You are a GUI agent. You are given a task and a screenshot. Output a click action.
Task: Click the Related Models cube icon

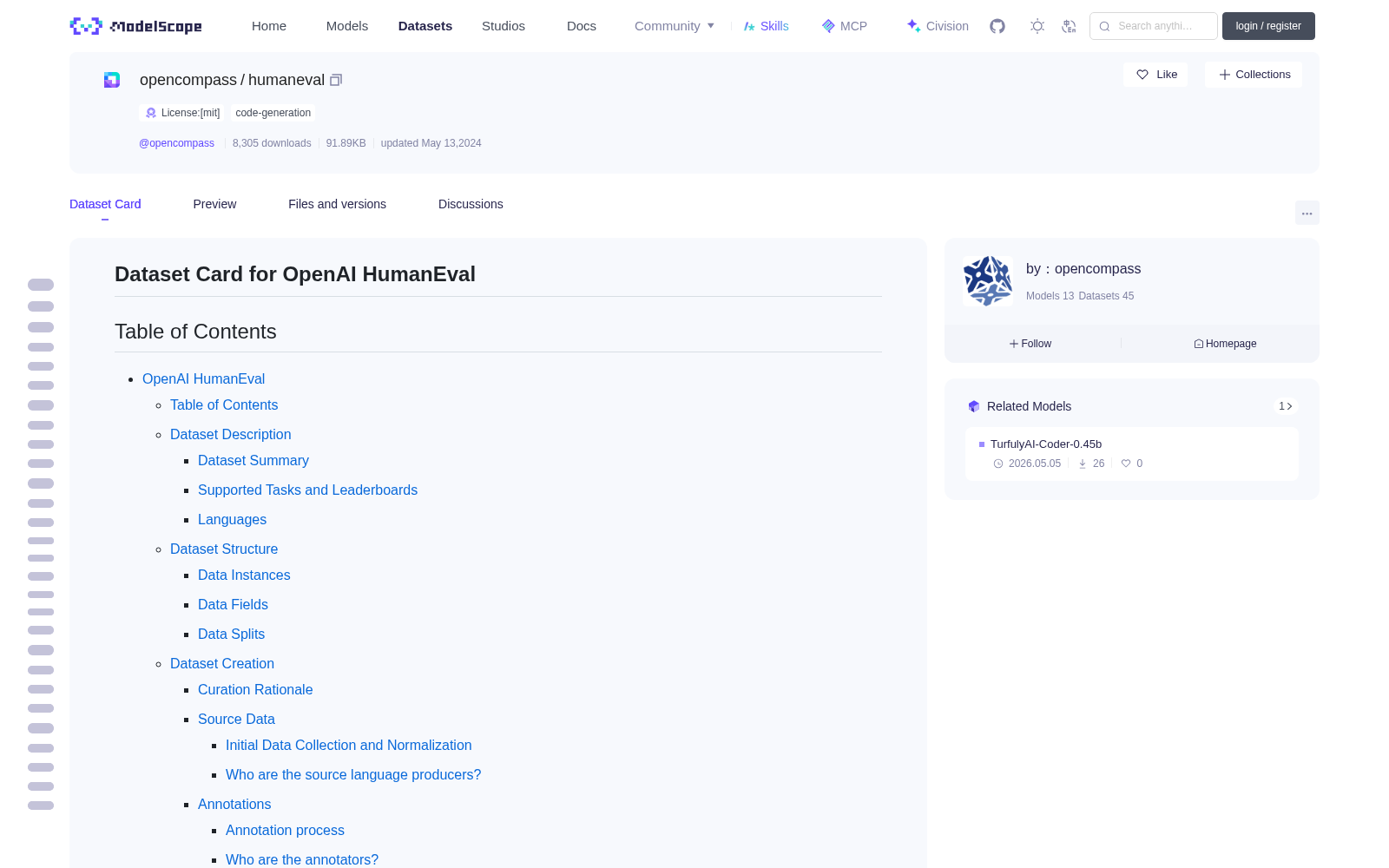974,406
